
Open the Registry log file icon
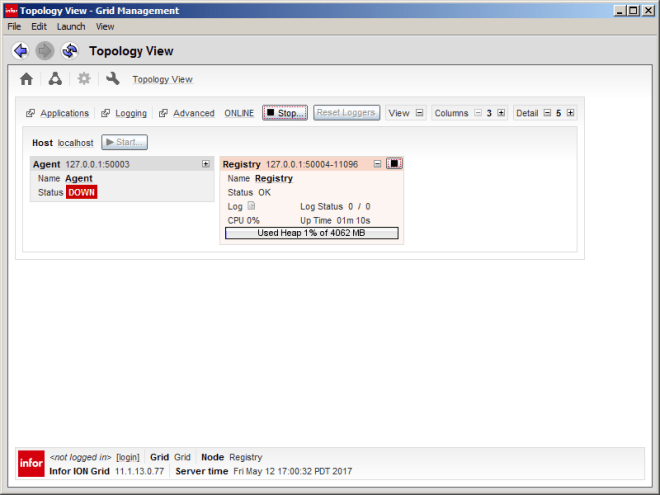coord(252,206)
